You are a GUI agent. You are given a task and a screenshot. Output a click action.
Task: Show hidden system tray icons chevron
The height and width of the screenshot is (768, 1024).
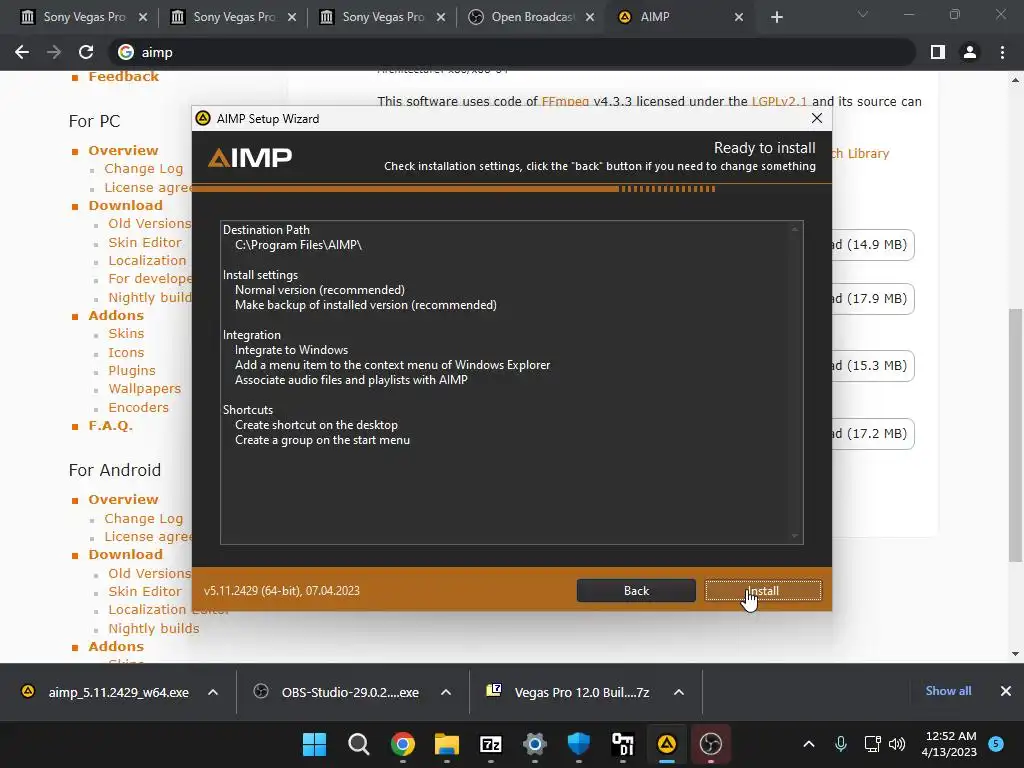pyautogui.click(x=808, y=744)
